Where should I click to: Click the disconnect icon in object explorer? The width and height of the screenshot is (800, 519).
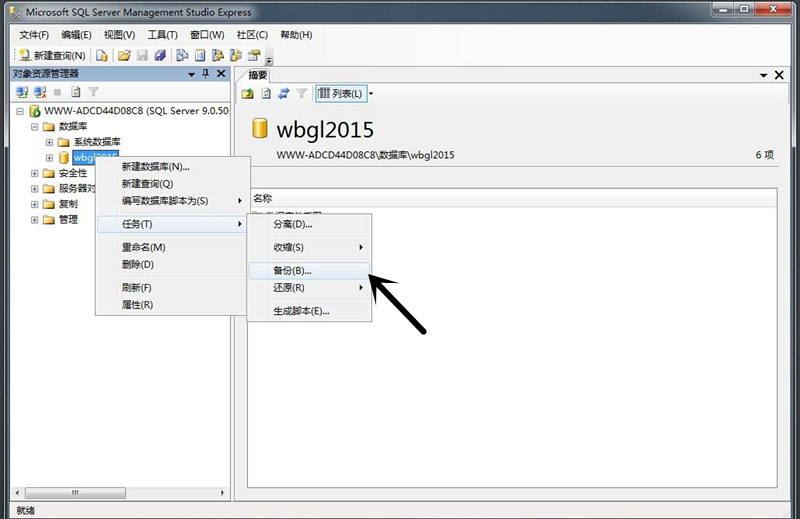click(40, 92)
